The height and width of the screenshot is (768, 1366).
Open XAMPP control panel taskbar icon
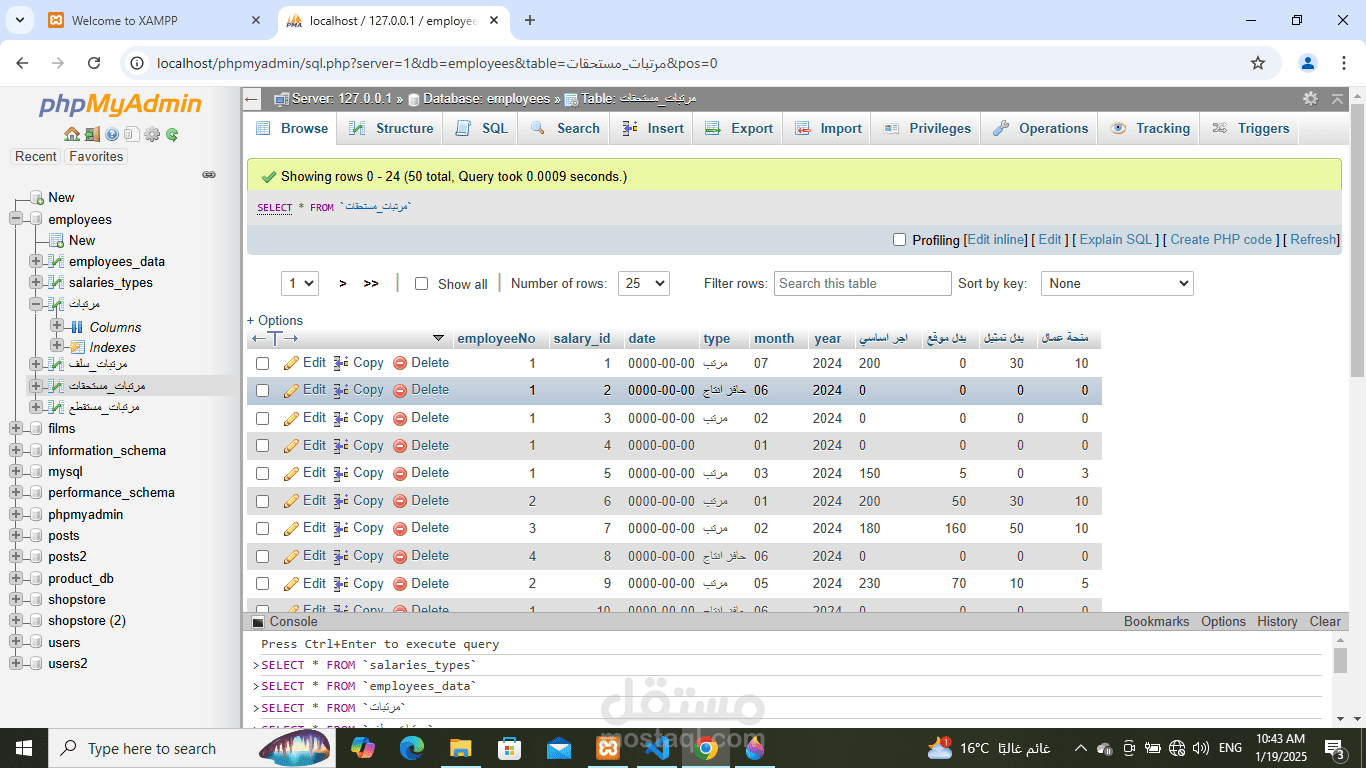[608, 748]
